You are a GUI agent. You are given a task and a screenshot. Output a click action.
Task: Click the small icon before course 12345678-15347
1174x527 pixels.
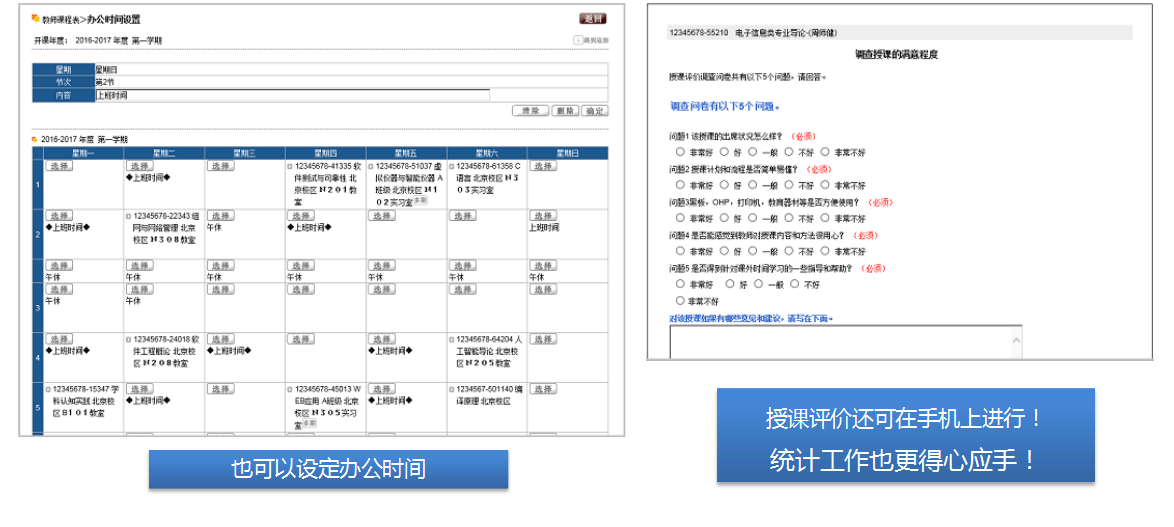point(47,389)
